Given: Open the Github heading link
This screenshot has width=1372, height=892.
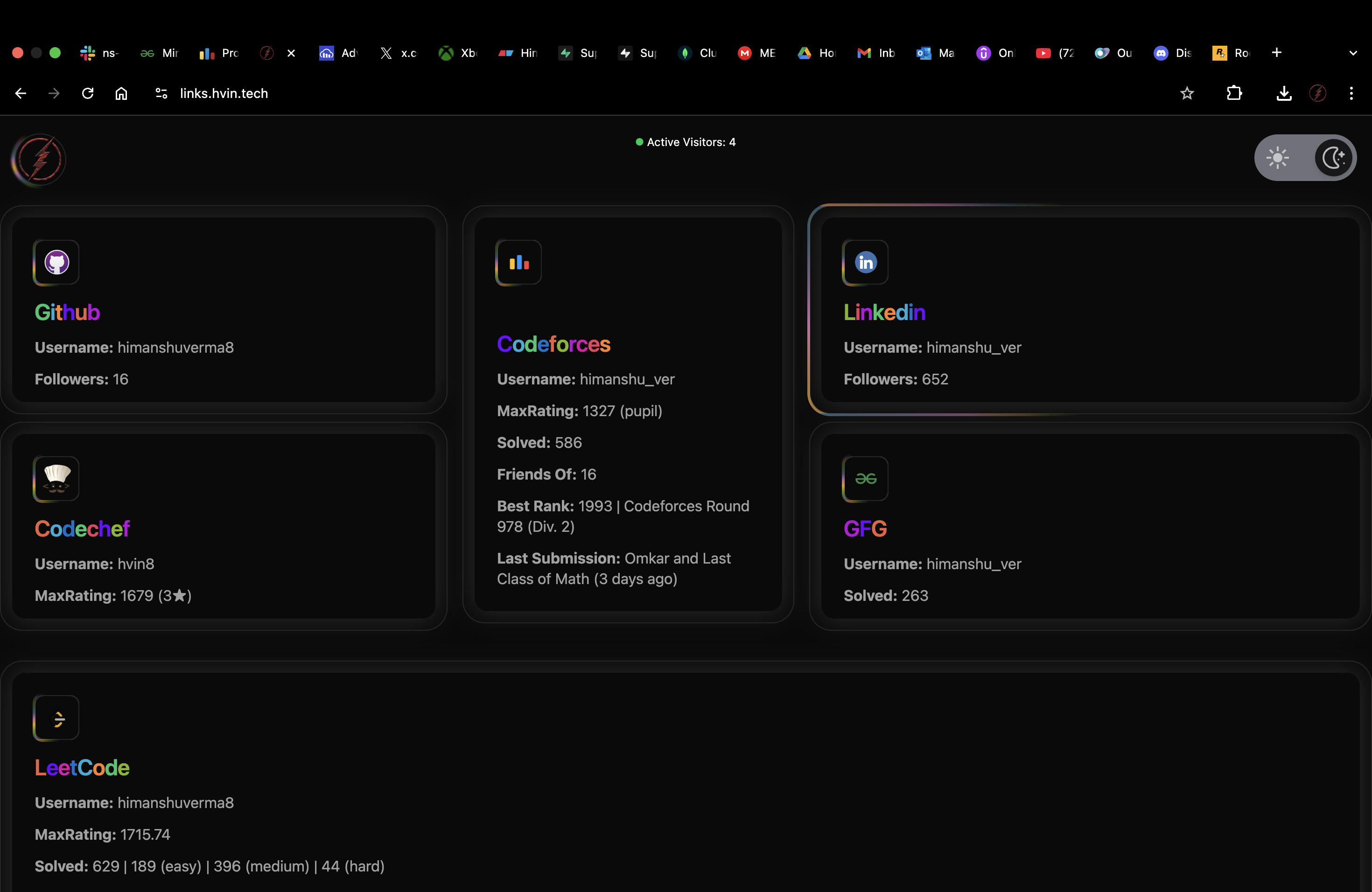Looking at the screenshot, I should (x=68, y=312).
